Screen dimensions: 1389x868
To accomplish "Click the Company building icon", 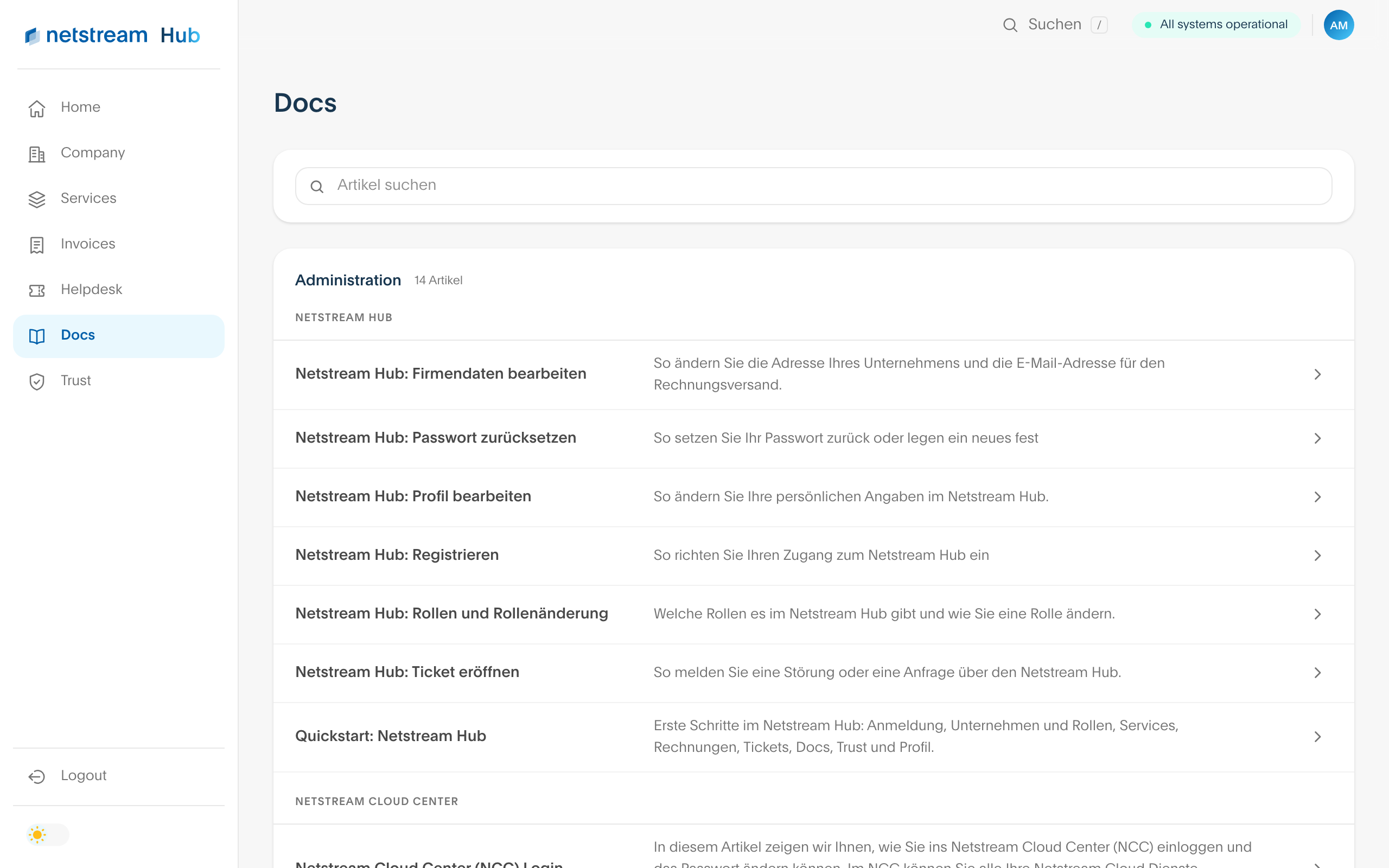I will [37, 154].
